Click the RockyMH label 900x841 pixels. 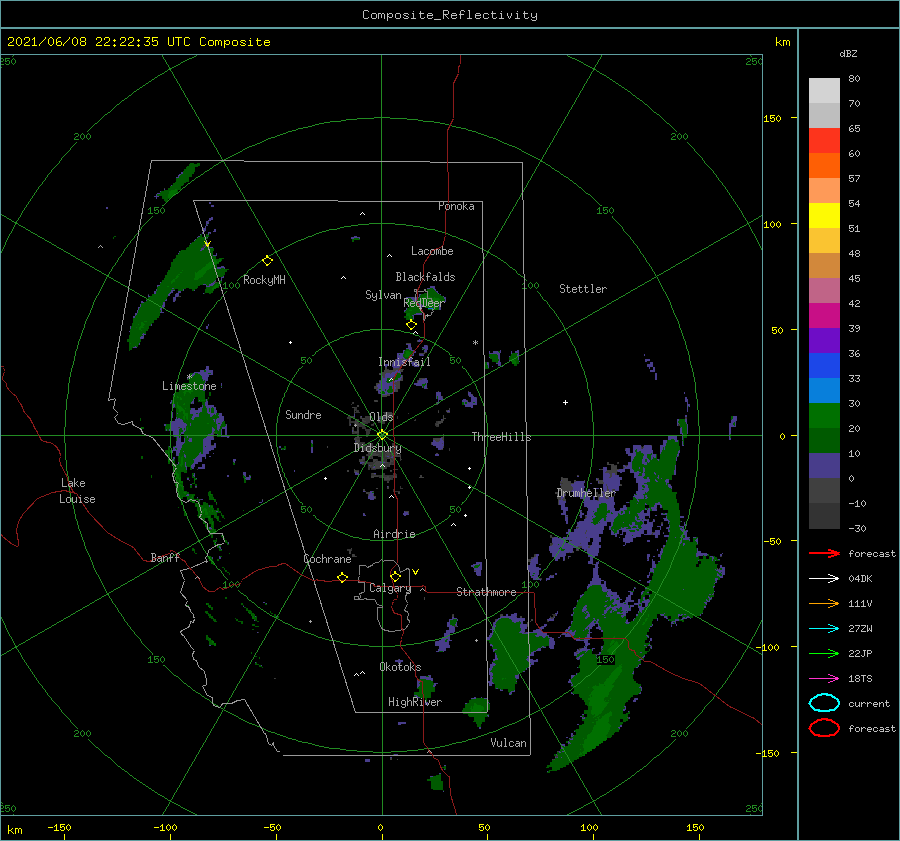pyautogui.click(x=264, y=280)
